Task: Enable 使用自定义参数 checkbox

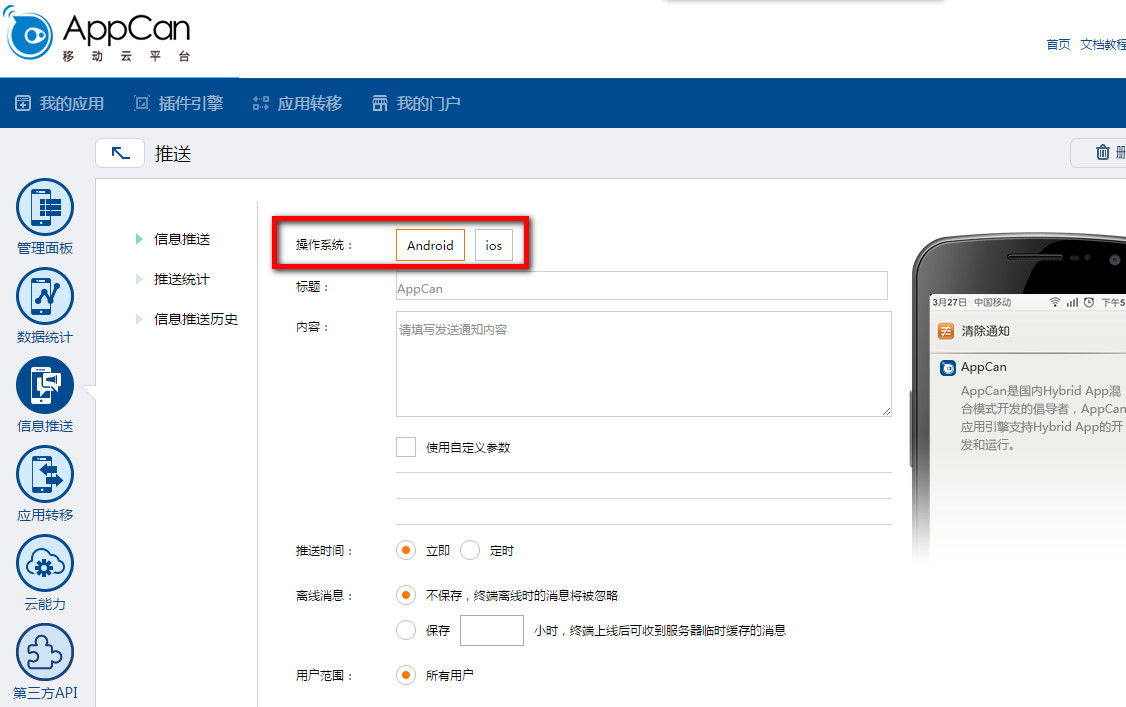Action: [x=406, y=447]
